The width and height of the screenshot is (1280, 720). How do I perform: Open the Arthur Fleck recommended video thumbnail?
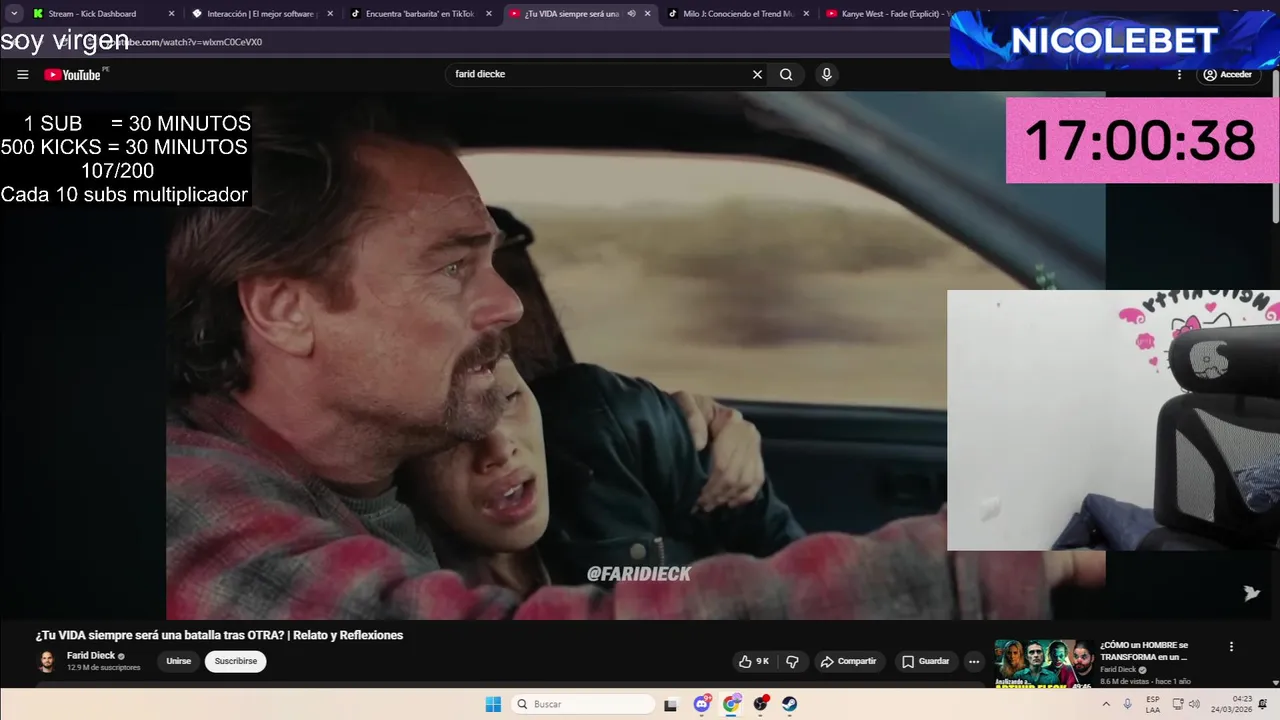1044,663
